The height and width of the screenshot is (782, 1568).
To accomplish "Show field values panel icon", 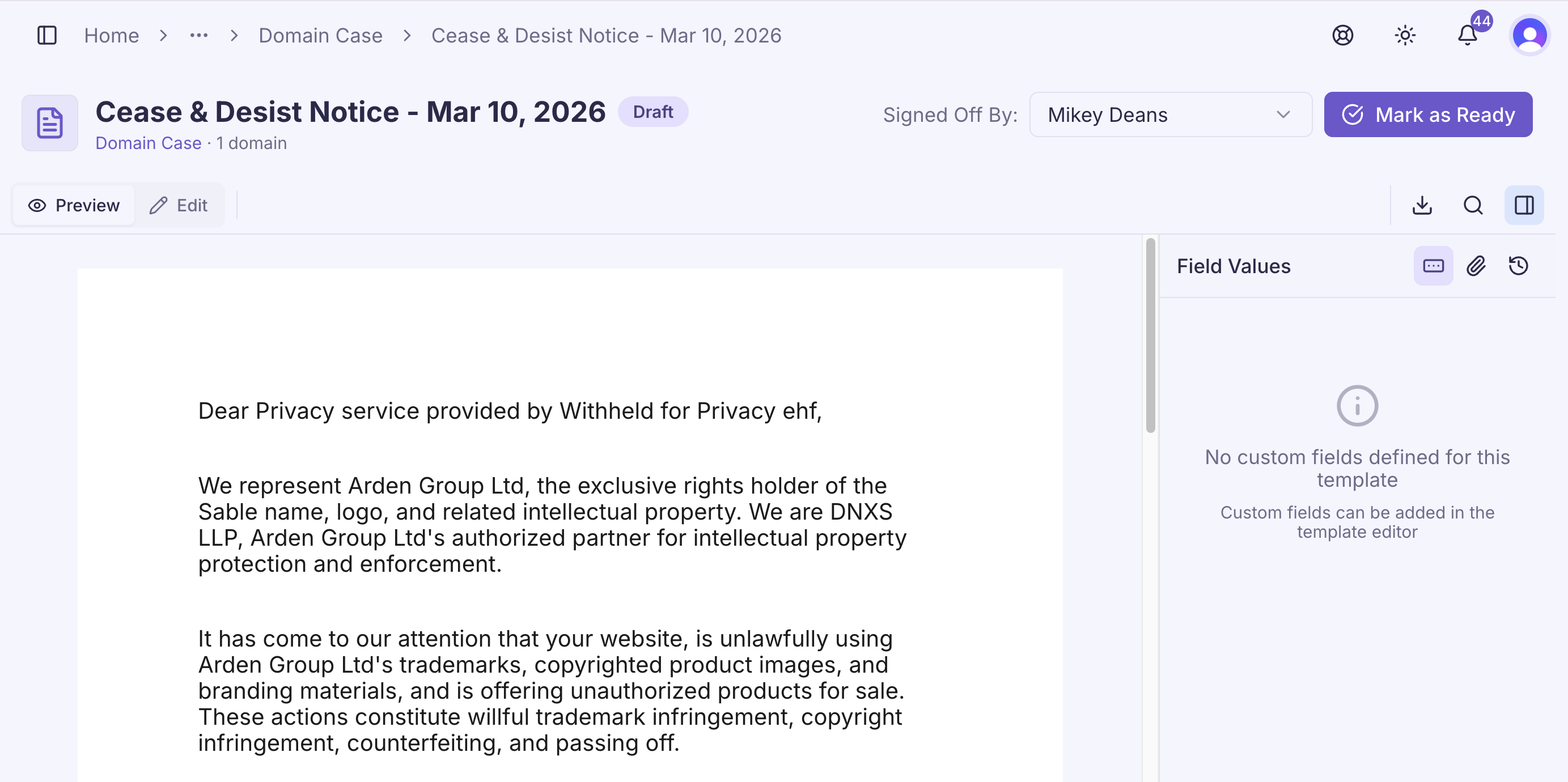I will 1433,266.
